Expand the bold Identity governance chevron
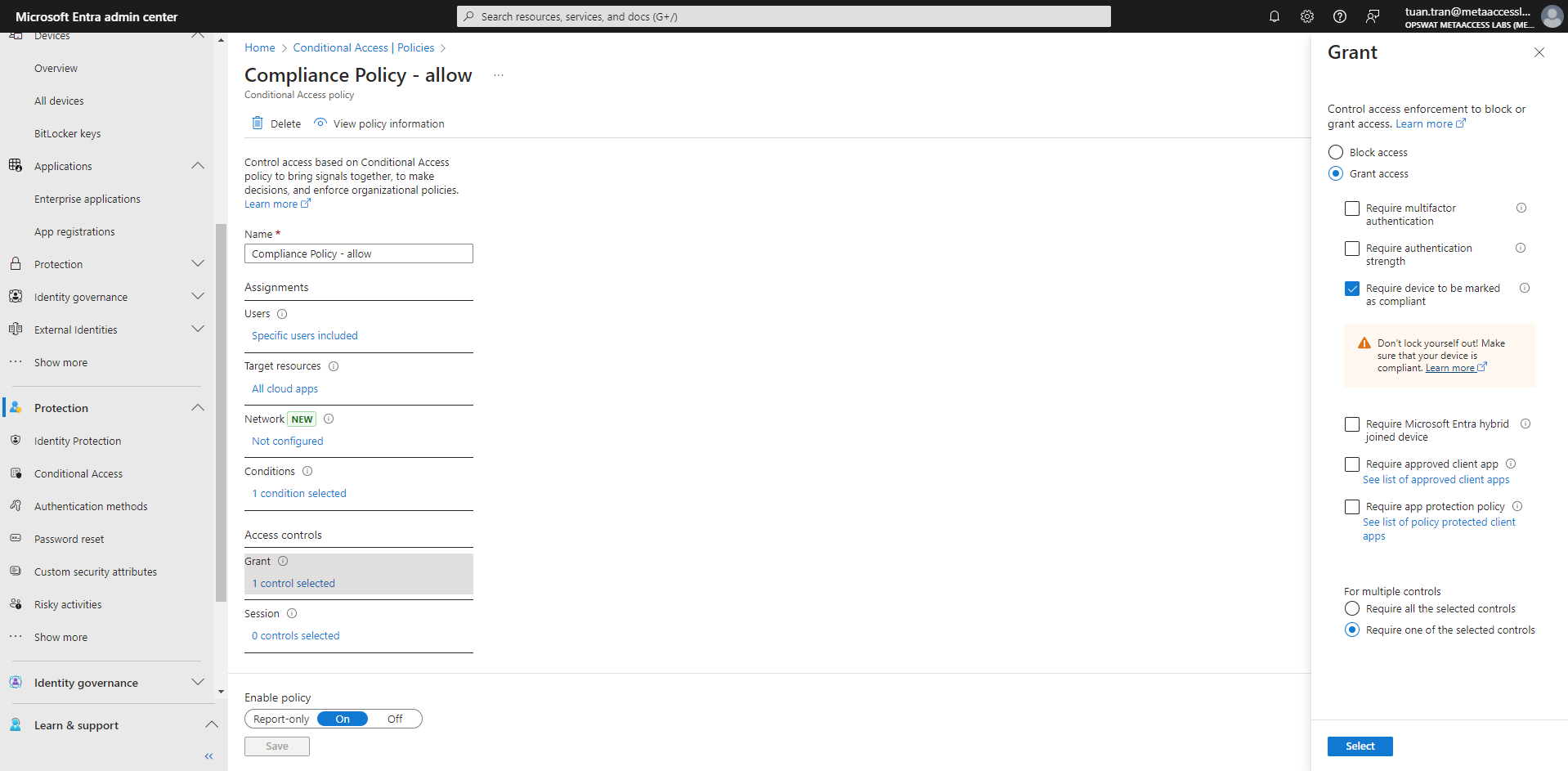Image resolution: width=1568 pixels, height=771 pixels. pos(198,682)
